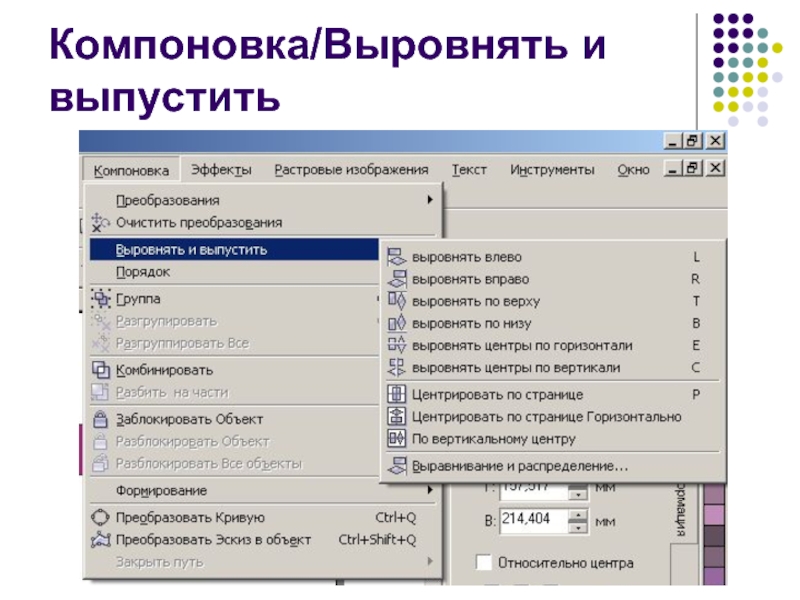Click the align left icon
Screen dimensions: 800x600
coord(396,257)
